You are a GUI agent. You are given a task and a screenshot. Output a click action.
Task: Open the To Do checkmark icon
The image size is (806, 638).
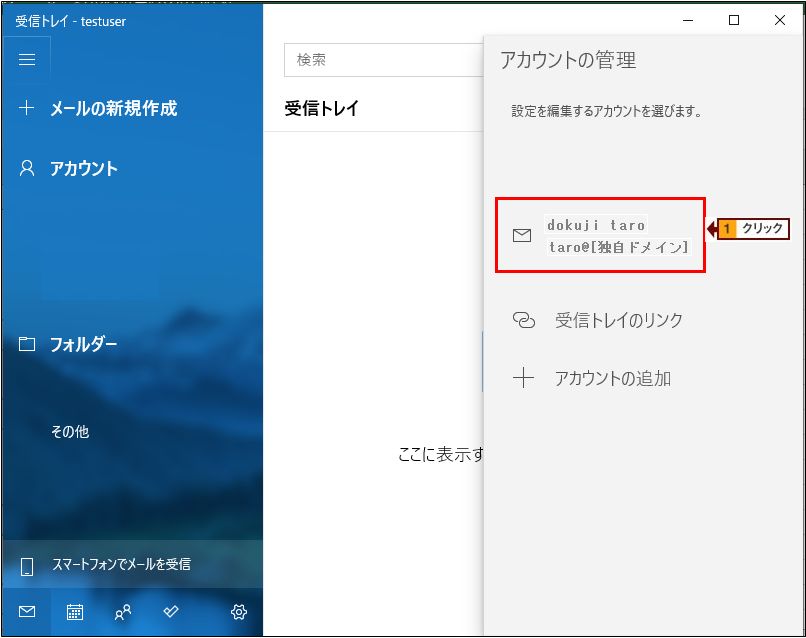pos(171,611)
